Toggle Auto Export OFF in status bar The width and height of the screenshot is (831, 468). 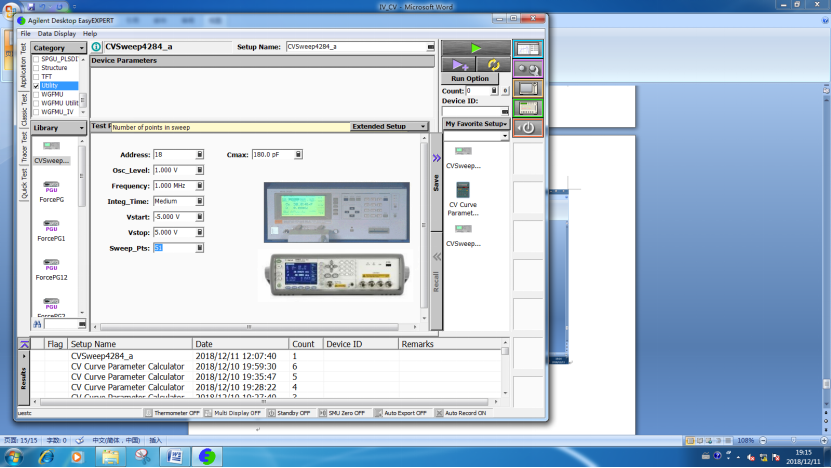[401, 413]
